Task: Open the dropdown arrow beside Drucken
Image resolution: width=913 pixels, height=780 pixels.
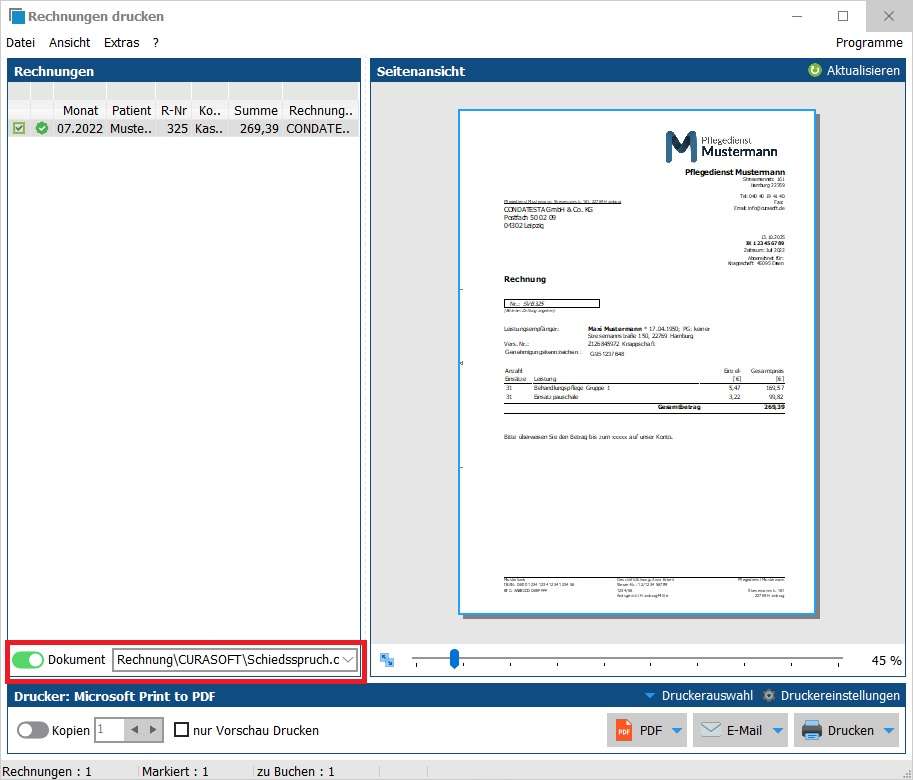Action: [889, 730]
